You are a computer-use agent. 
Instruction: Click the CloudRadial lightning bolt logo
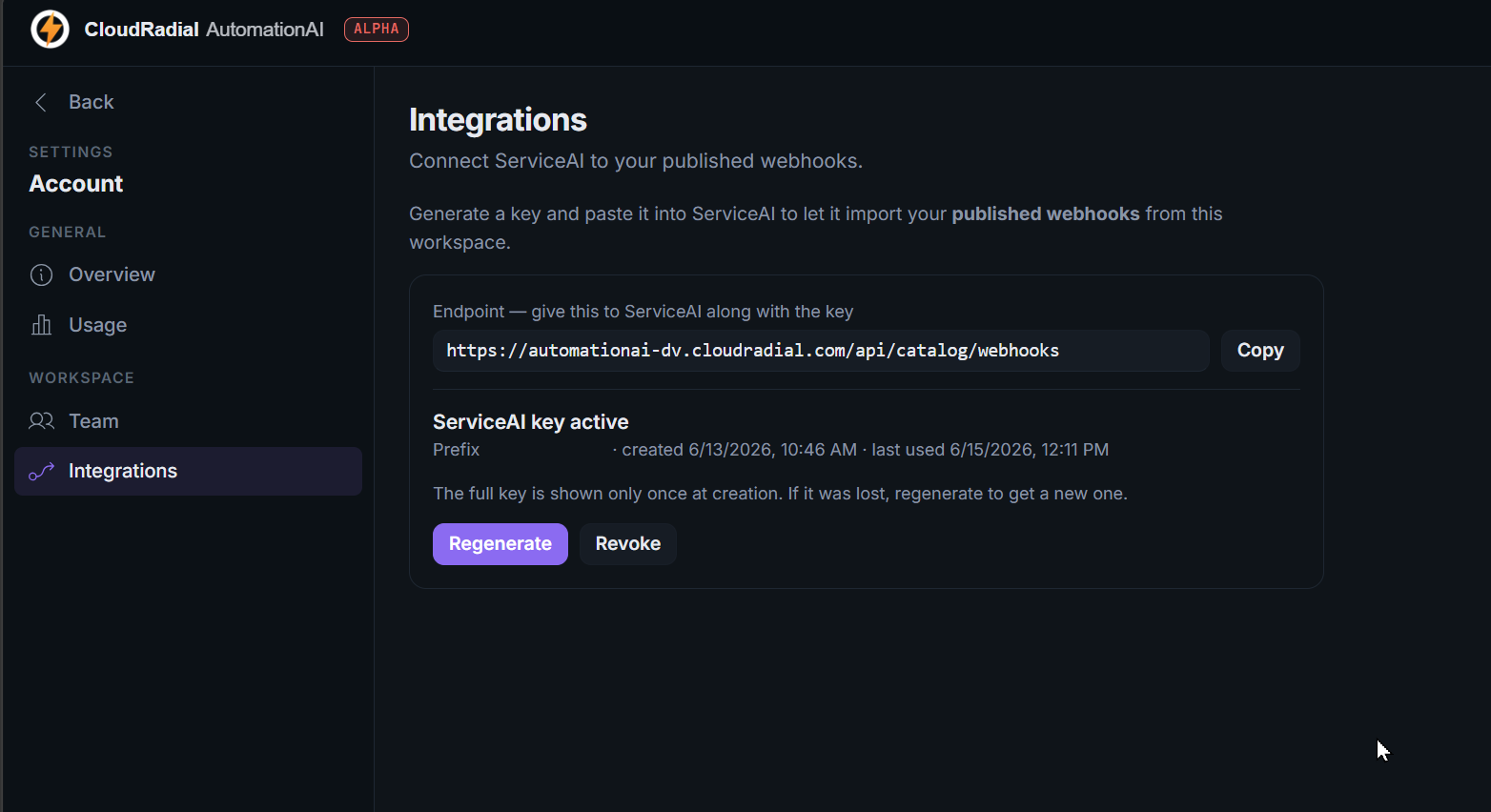pos(50,30)
